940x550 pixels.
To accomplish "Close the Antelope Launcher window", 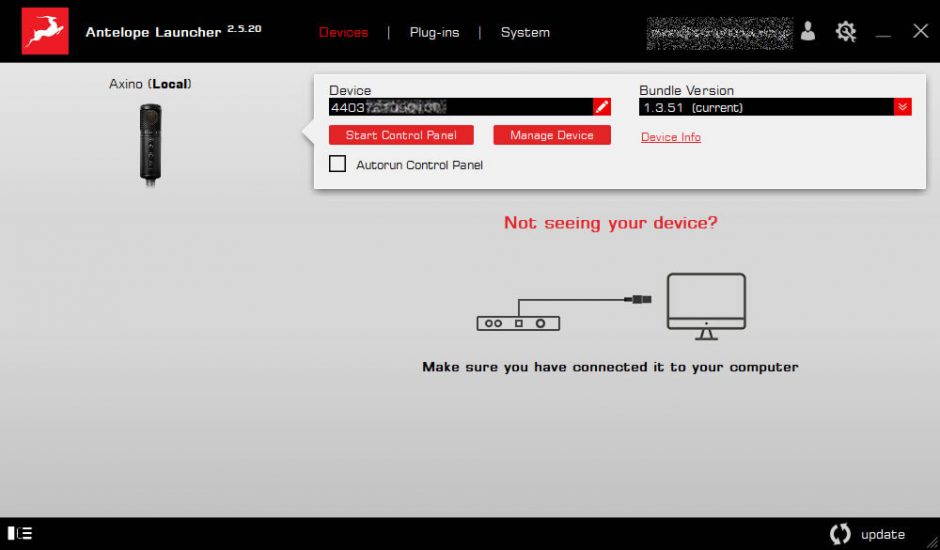I will click(x=920, y=31).
